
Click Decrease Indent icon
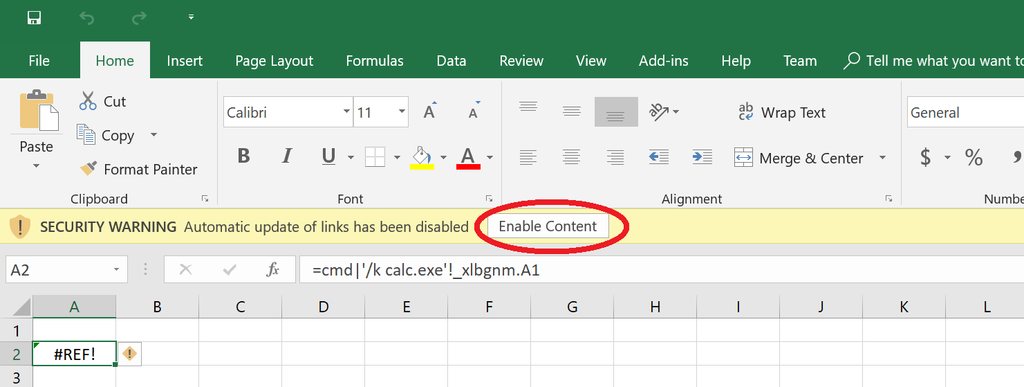(x=659, y=157)
